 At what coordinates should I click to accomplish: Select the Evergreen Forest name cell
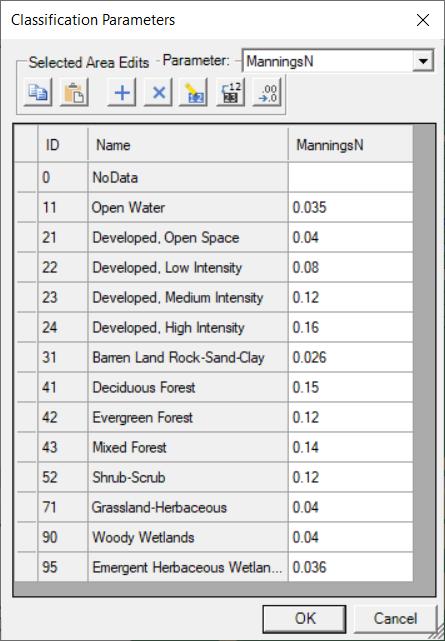click(188, 417)
